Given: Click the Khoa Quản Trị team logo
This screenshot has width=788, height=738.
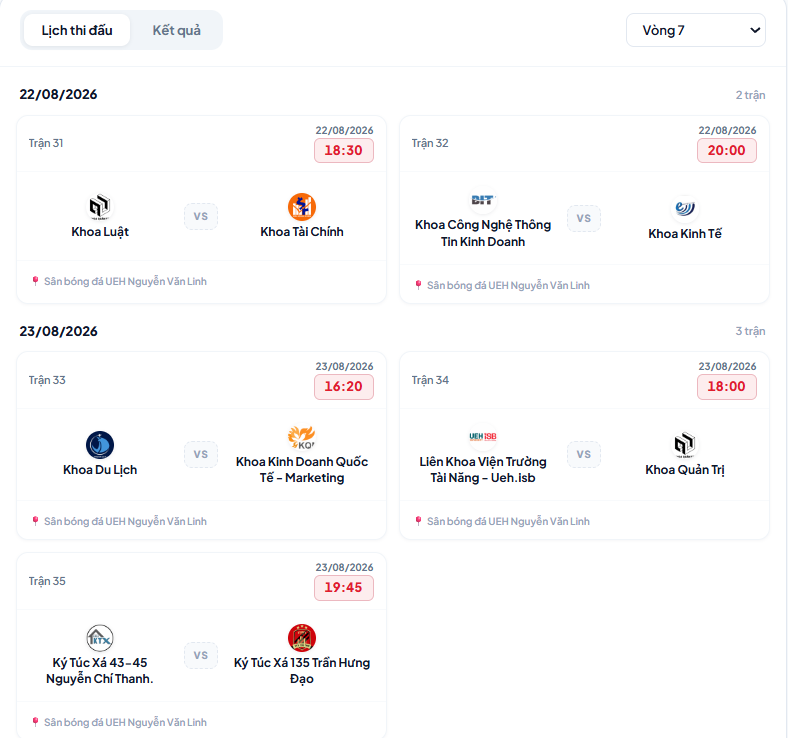Looking at the screenshot, I should pyautogui.click(x=684, y=445).
